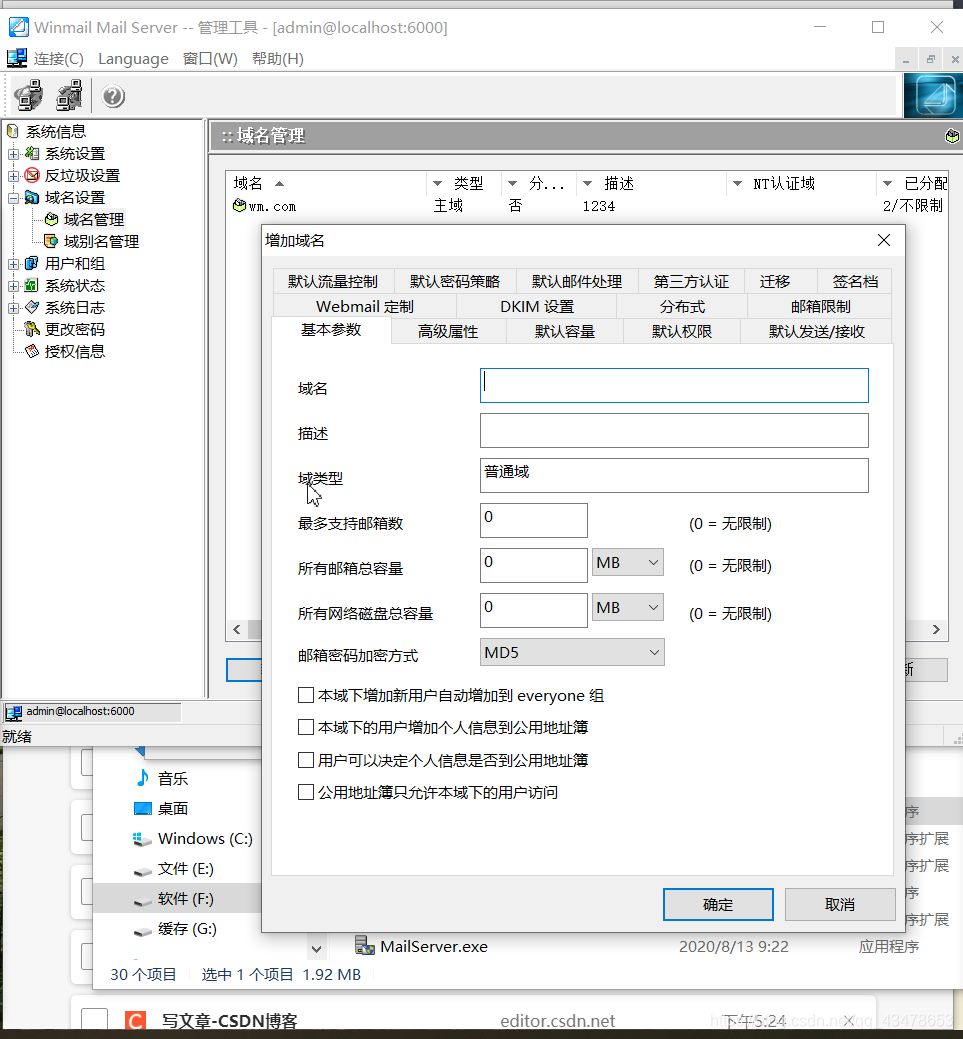The width and height of the screenshot is (963, 1039).
Task: Toggle checkbox beside 写文章-CSDN博客 entry
Action: coord(94,1020)
